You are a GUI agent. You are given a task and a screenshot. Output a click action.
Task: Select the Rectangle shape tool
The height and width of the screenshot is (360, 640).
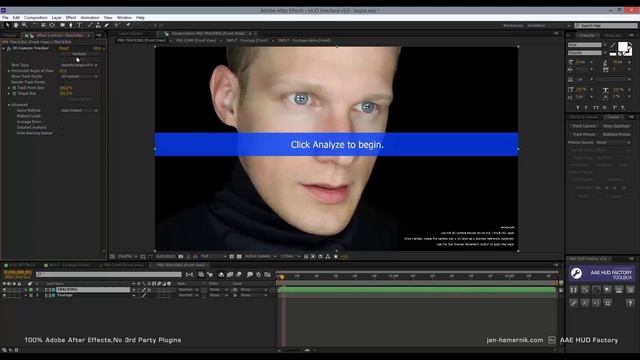62,25
